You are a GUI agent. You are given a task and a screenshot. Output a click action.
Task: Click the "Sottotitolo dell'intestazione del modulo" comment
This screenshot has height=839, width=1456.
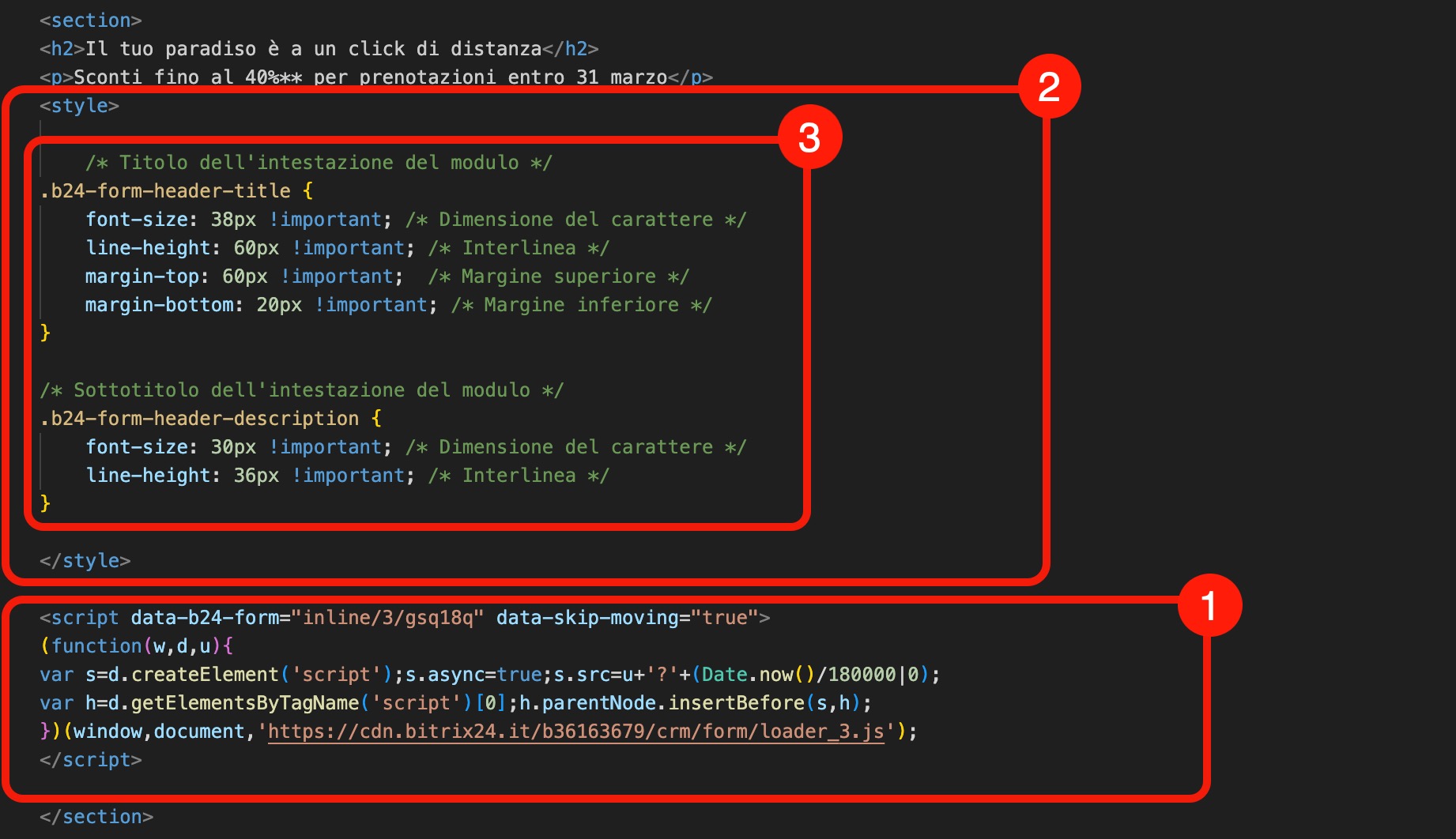tap(301, 390)
